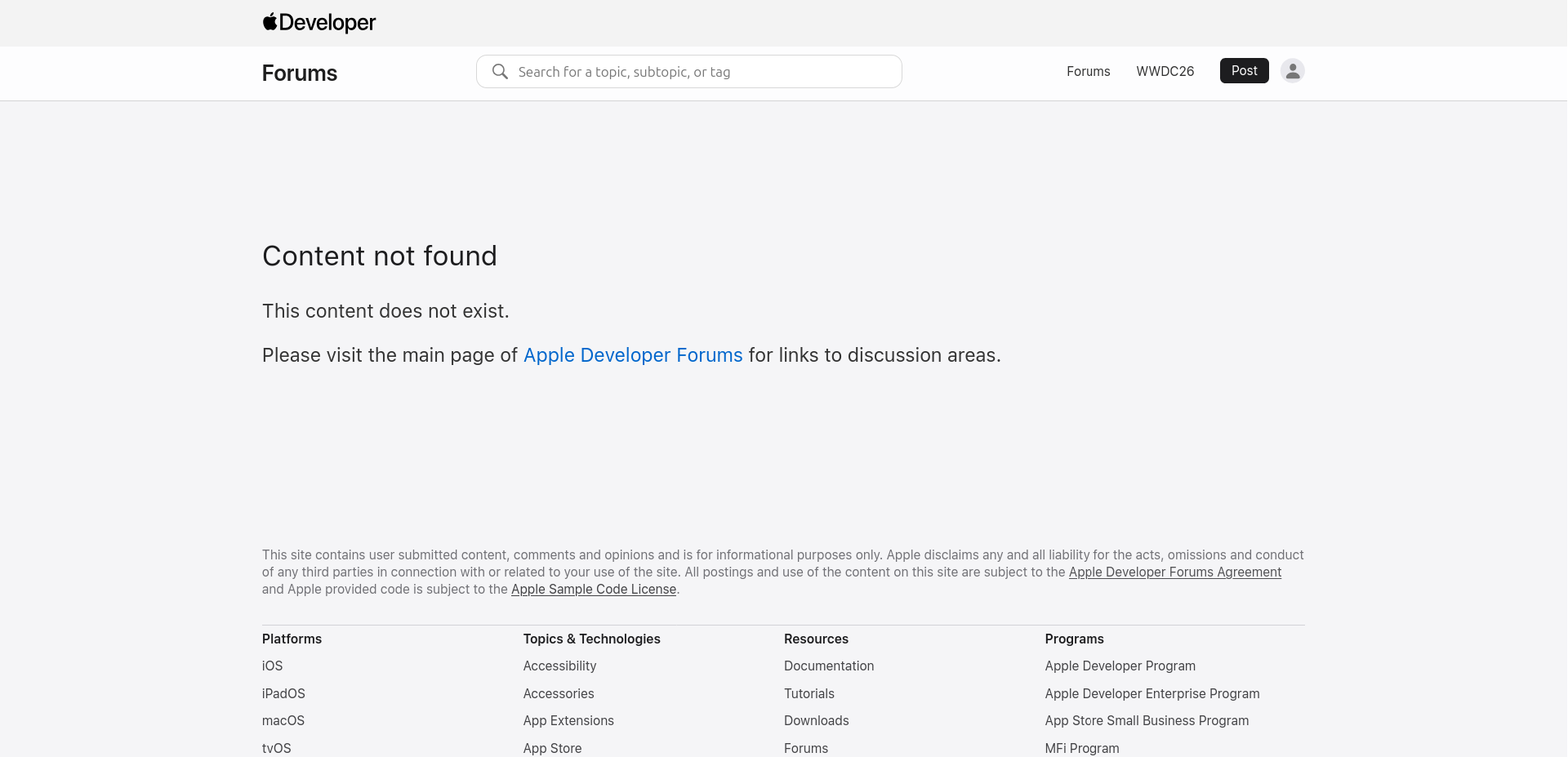Open Tutorials resource link

coord(809,693)
